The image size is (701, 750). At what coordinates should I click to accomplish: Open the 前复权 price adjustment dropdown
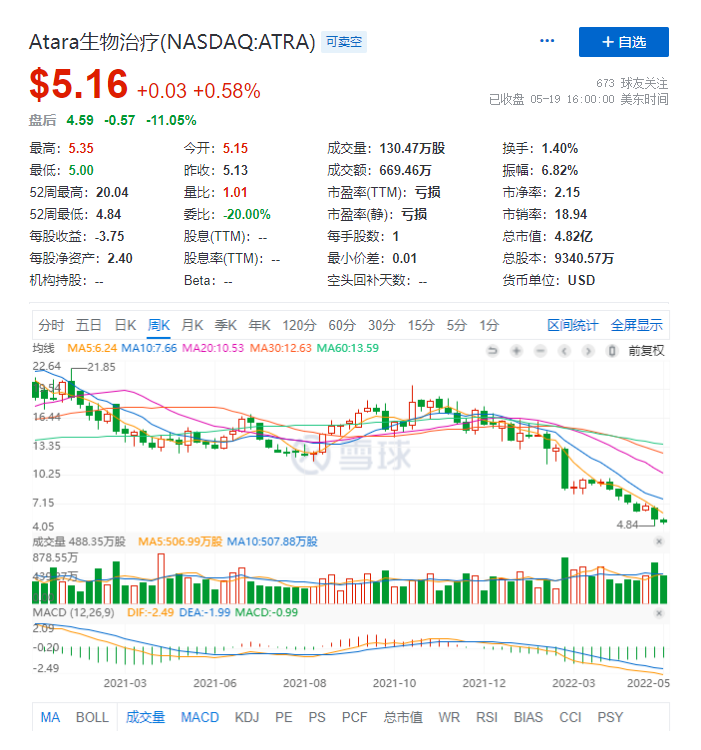click(646, 351)
